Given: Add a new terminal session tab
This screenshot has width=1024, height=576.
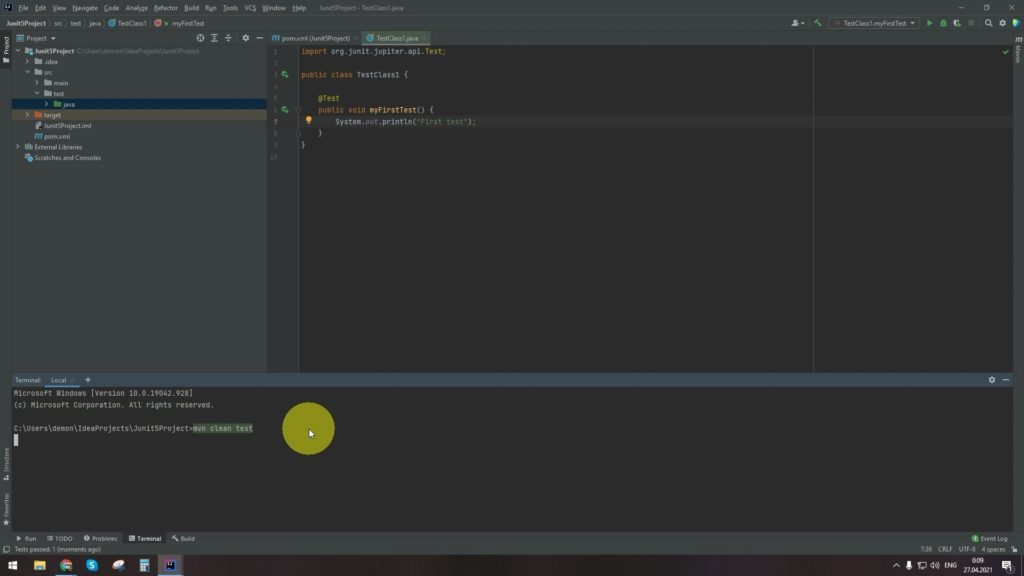Looking at the screenshot, I should (x=88, y=379).
